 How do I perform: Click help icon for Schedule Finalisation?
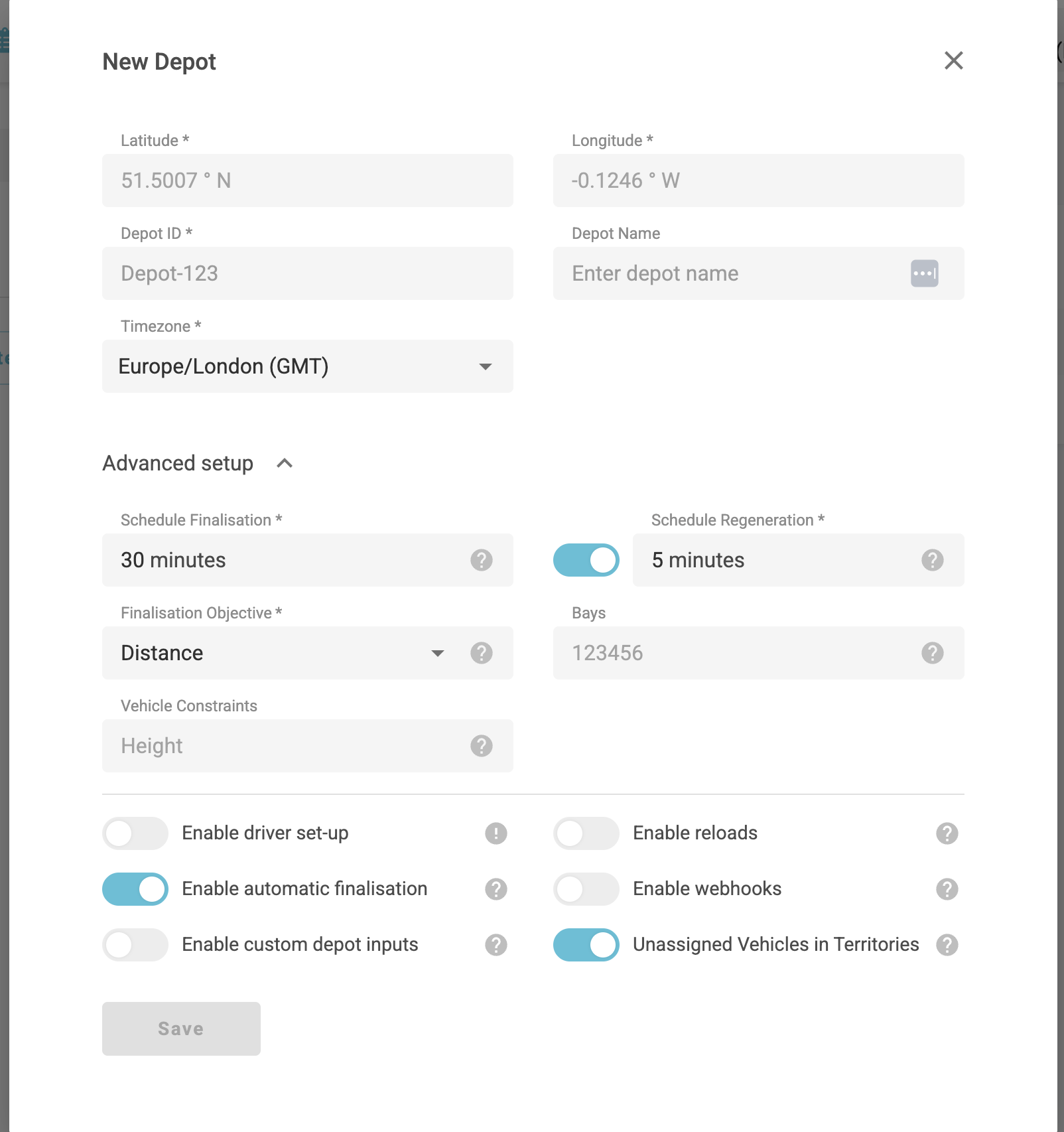481,560
